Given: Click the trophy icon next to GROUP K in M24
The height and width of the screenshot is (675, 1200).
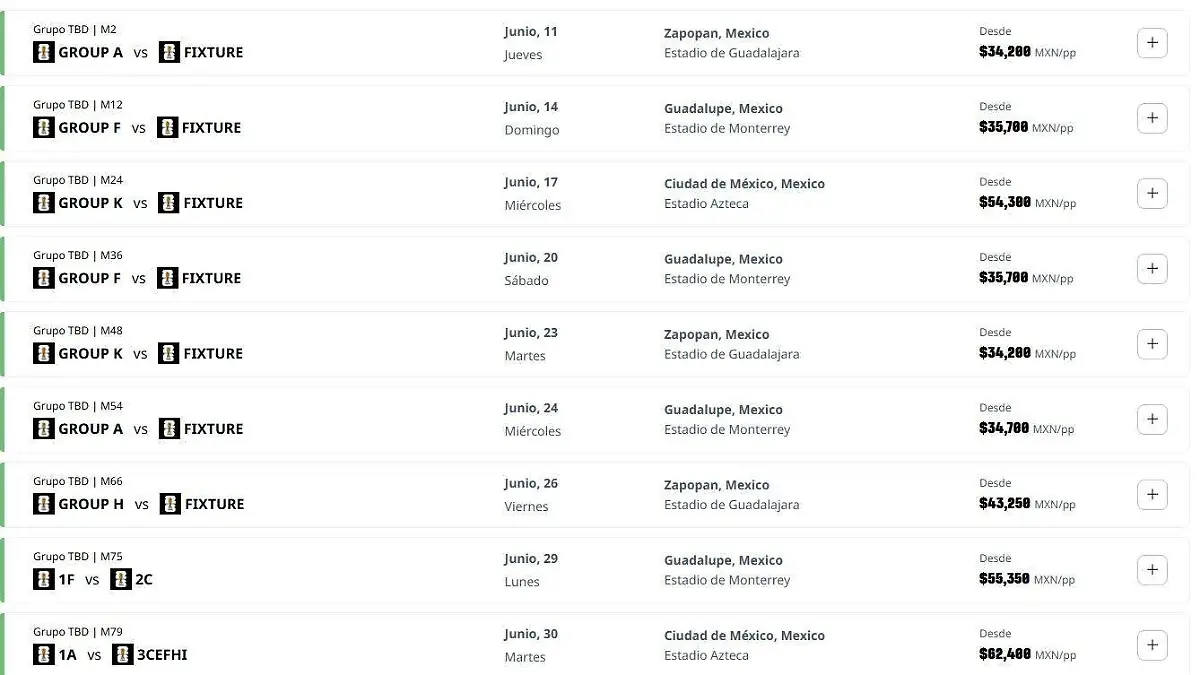Looking at the screenshot, I should click(44, 203).
